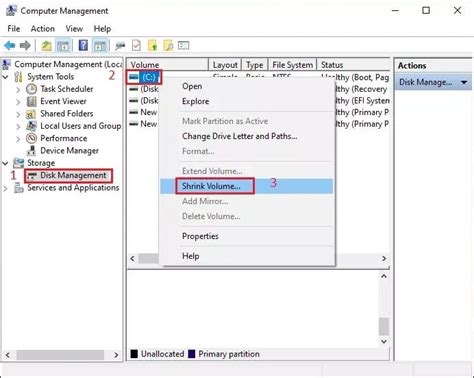This screenshot has height=378, width=474.
Task: Open the Action menu
Action: [x=43, y=29]
